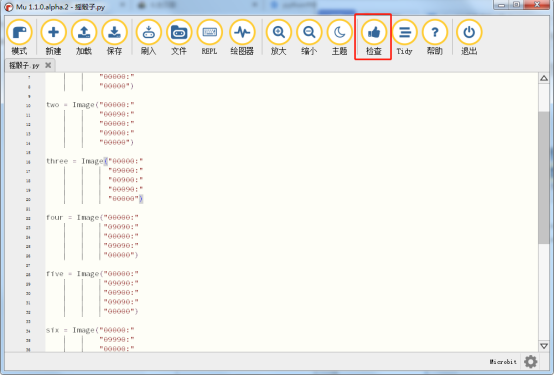The image size is (554, 376).
Task: Open the 绘图器 plotter
Action: [x=242, y=37]
